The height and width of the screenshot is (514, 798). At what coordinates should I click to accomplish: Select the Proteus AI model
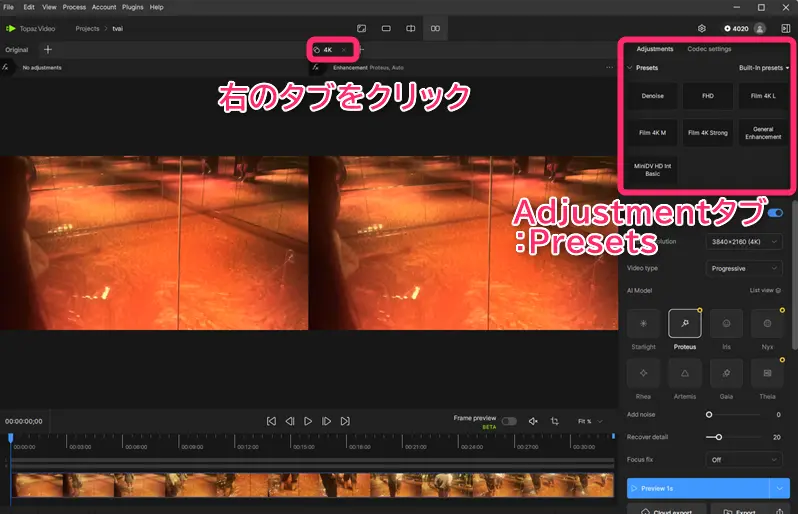[685, 324]
